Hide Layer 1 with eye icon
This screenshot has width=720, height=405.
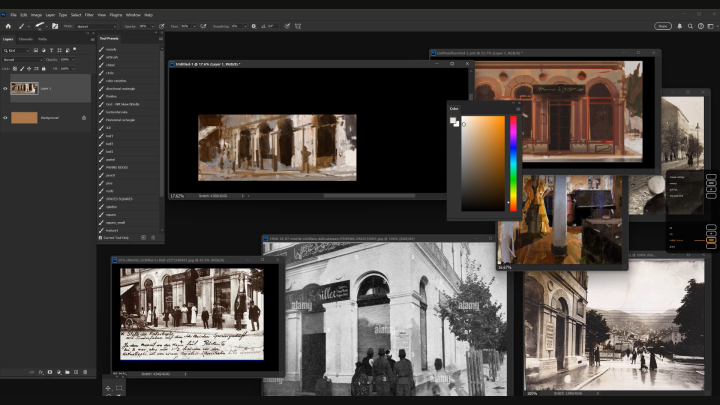tap(5, 88)
